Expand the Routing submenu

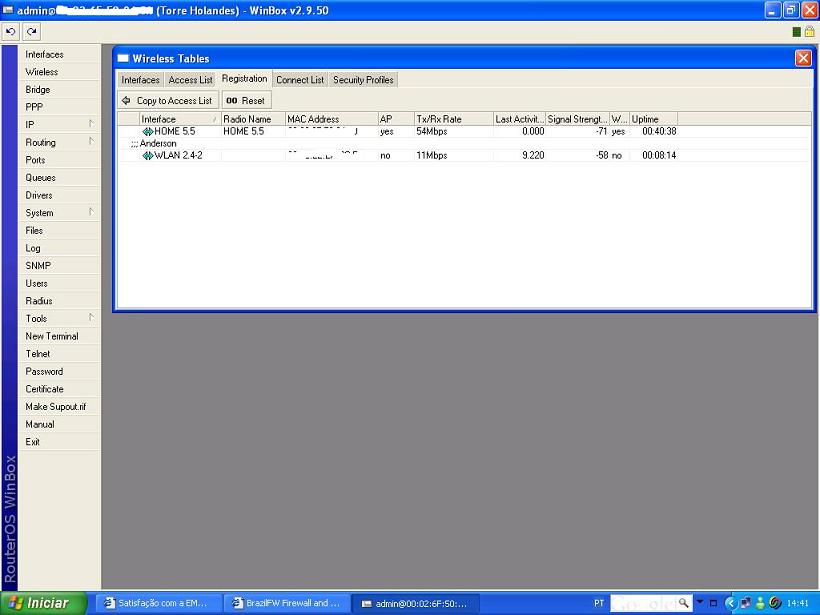[91, 142]
